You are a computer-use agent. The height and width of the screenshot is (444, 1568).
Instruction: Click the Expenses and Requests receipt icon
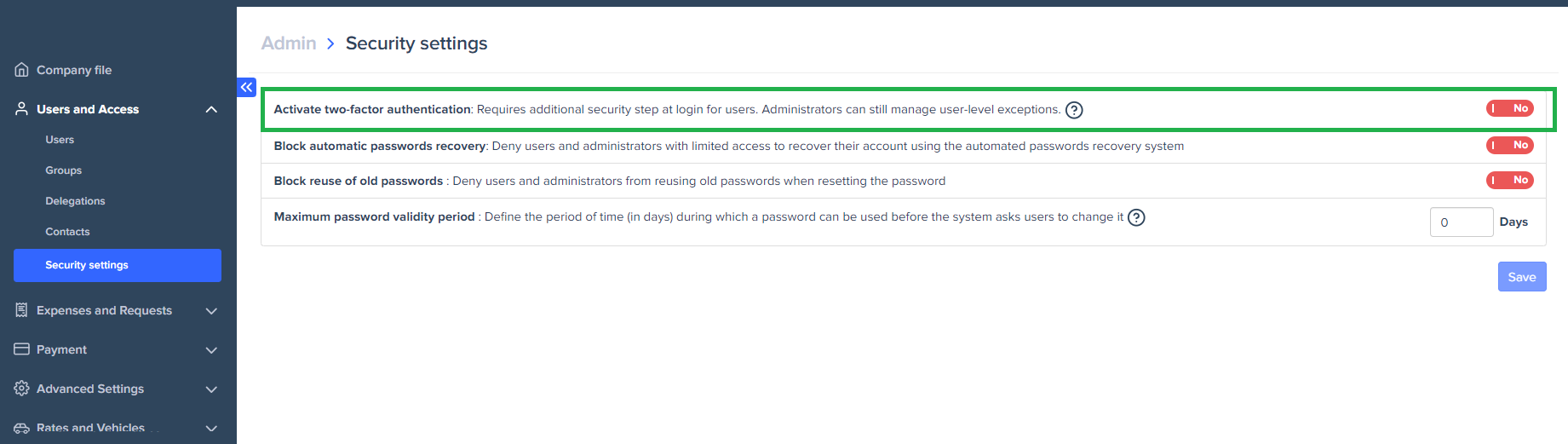click(22, 310)
